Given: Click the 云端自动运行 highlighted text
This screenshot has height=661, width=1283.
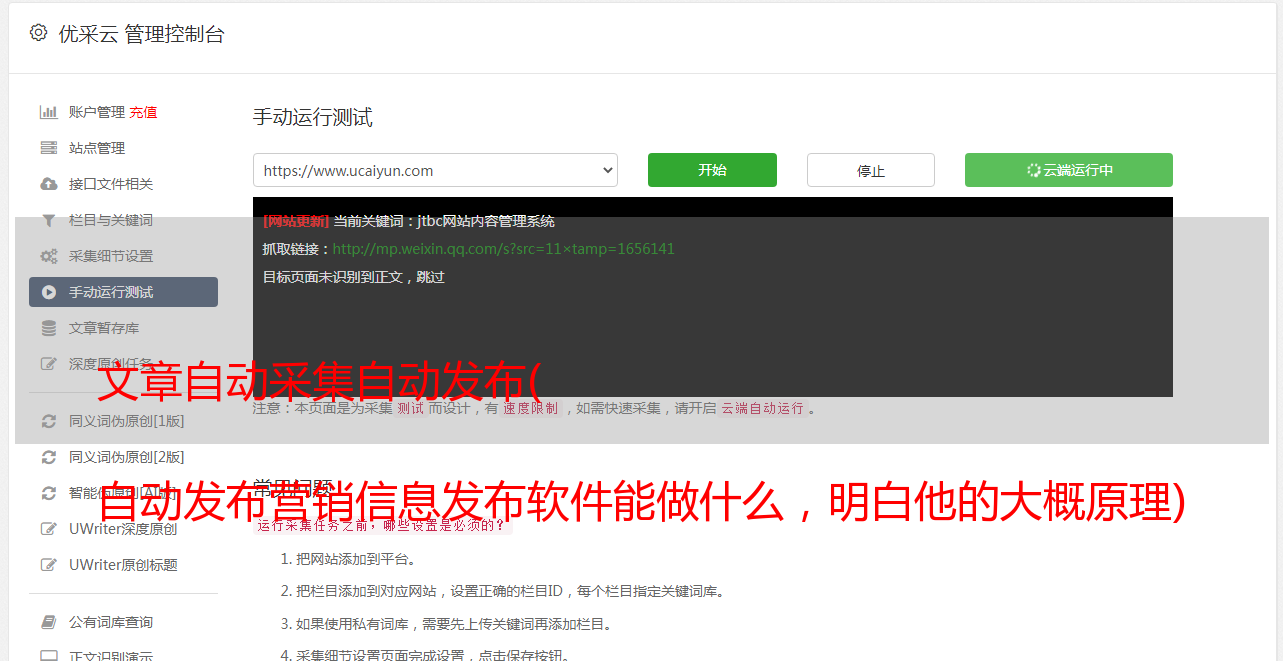Looking at the screenshot, I should [x=763, y=408].
